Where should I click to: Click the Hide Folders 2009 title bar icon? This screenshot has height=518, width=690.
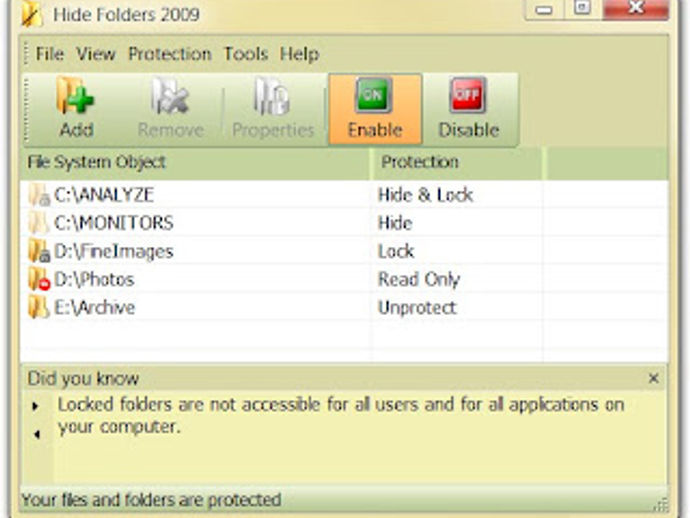point(32,15)
